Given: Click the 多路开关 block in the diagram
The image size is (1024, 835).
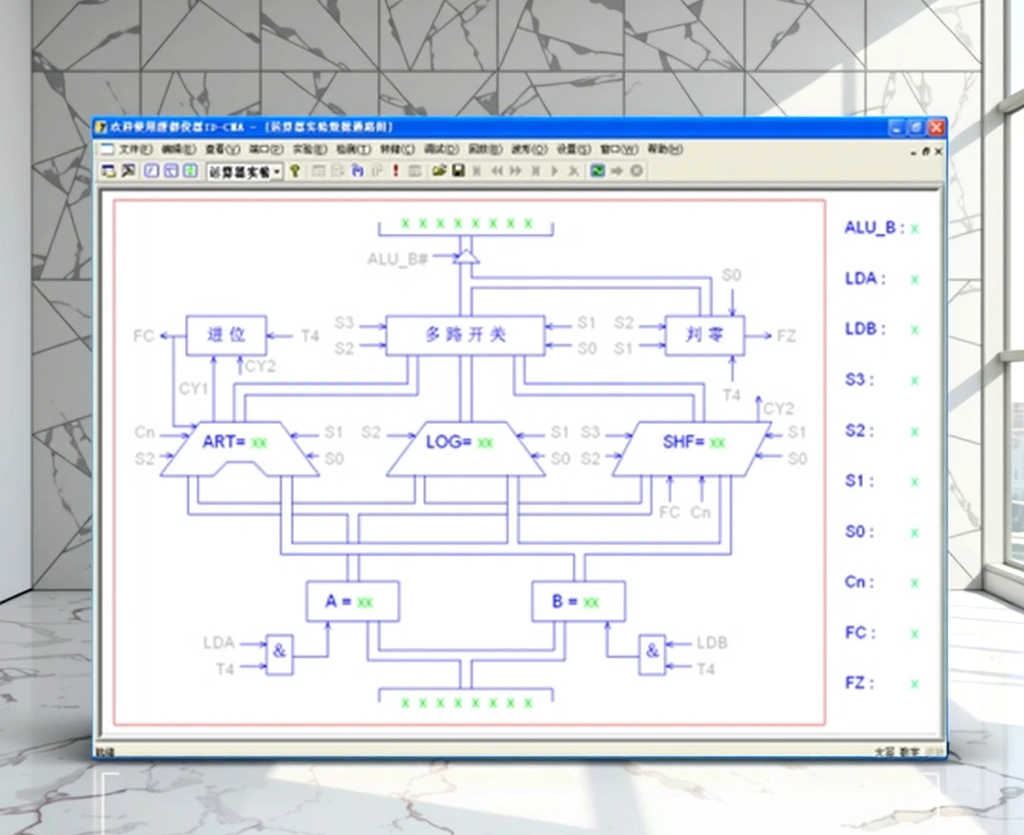Looking at the screenshot, I should tap(465, 335).
